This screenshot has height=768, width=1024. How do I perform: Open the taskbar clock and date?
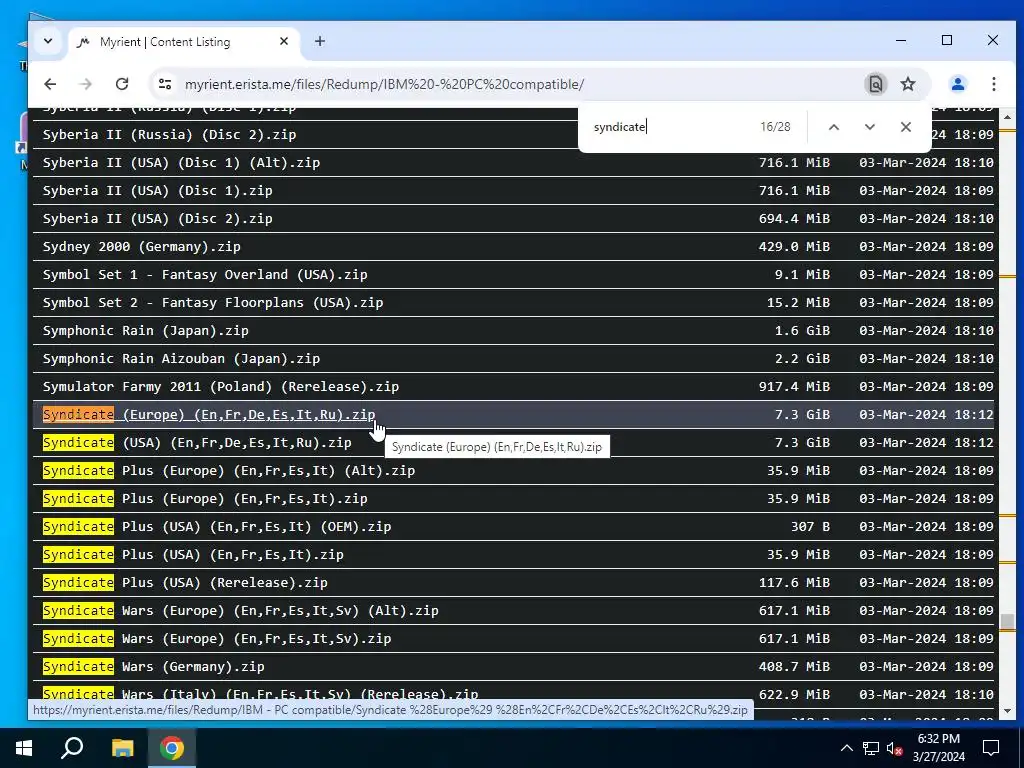coord(938,748)
